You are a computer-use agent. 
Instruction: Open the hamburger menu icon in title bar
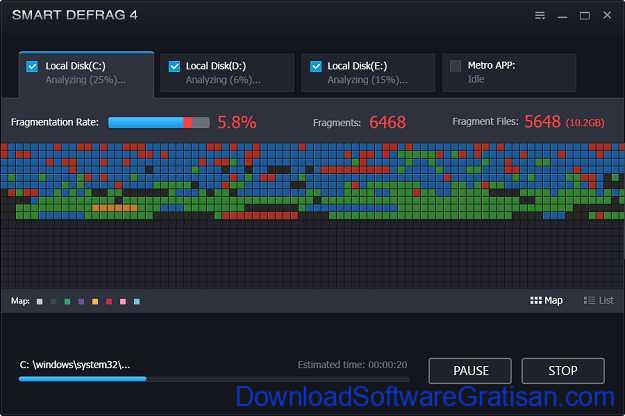540,16
